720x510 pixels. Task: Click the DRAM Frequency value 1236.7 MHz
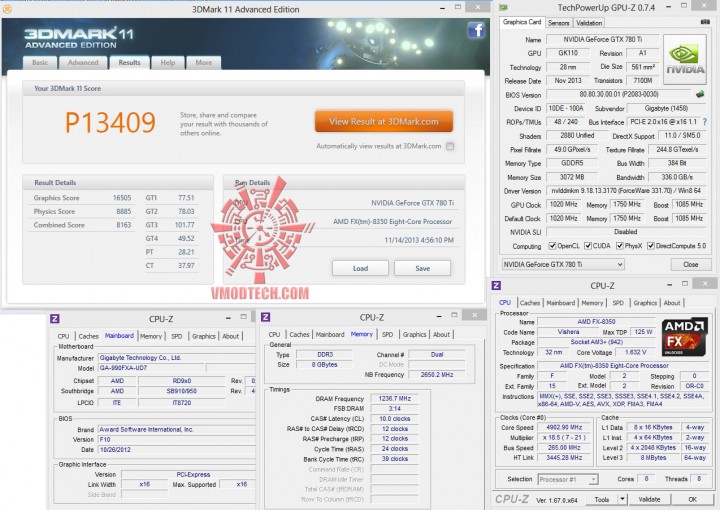click(395, 398)
